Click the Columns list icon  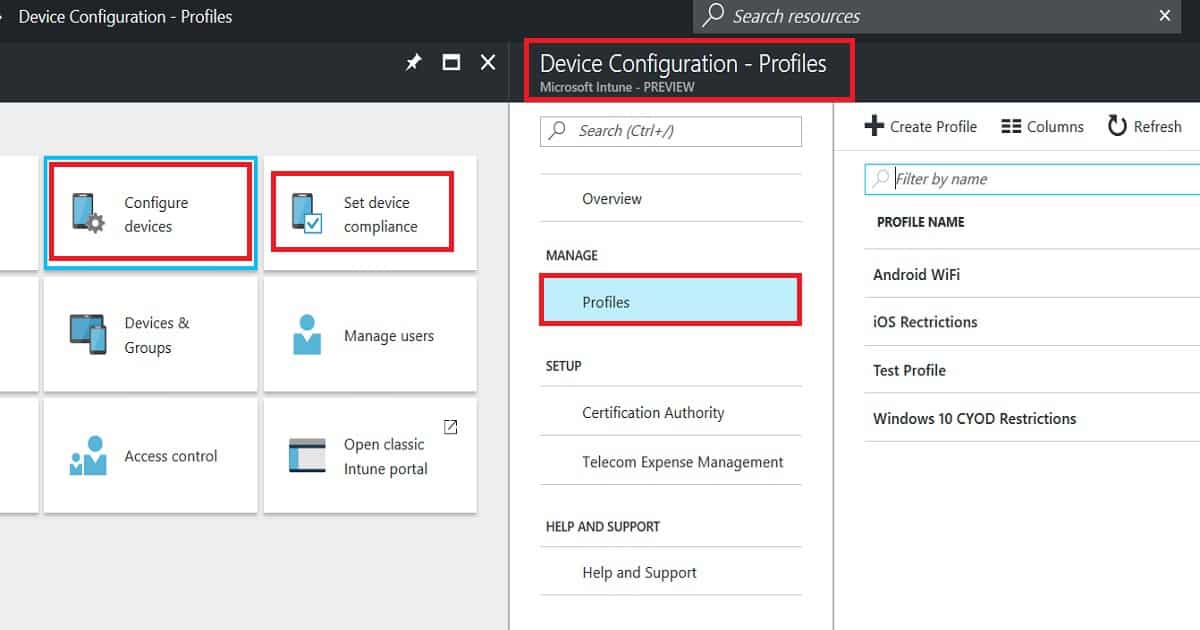click(1011, 126)
